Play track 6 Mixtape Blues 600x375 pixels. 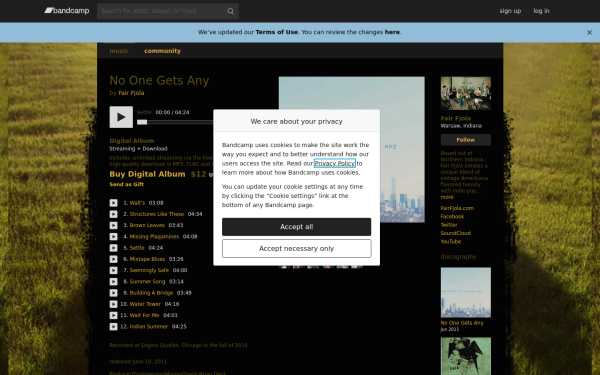[x=113, y=259]
